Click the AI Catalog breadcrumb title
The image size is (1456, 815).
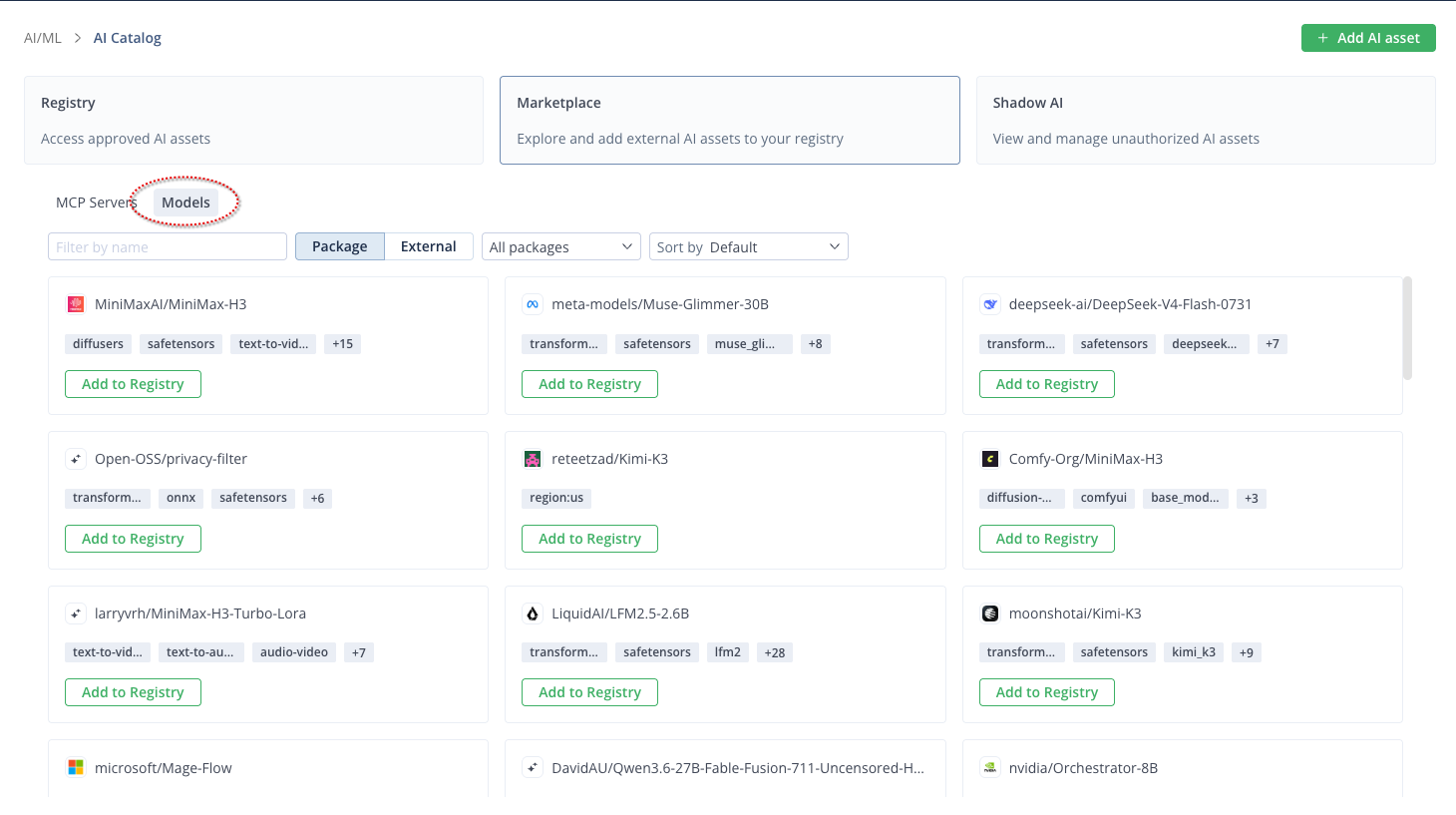click(x=128, y=38)
